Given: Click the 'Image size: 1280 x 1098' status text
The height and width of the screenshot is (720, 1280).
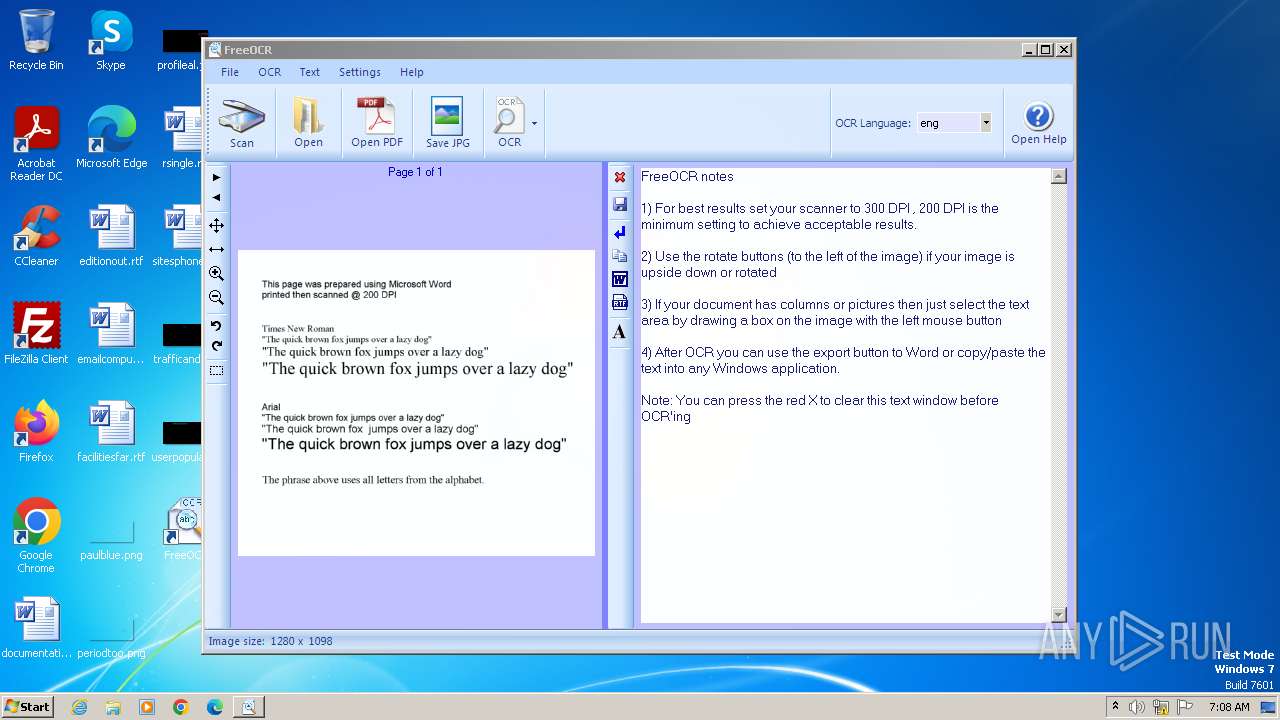Looking at the screenshot, I should [270, 641].
